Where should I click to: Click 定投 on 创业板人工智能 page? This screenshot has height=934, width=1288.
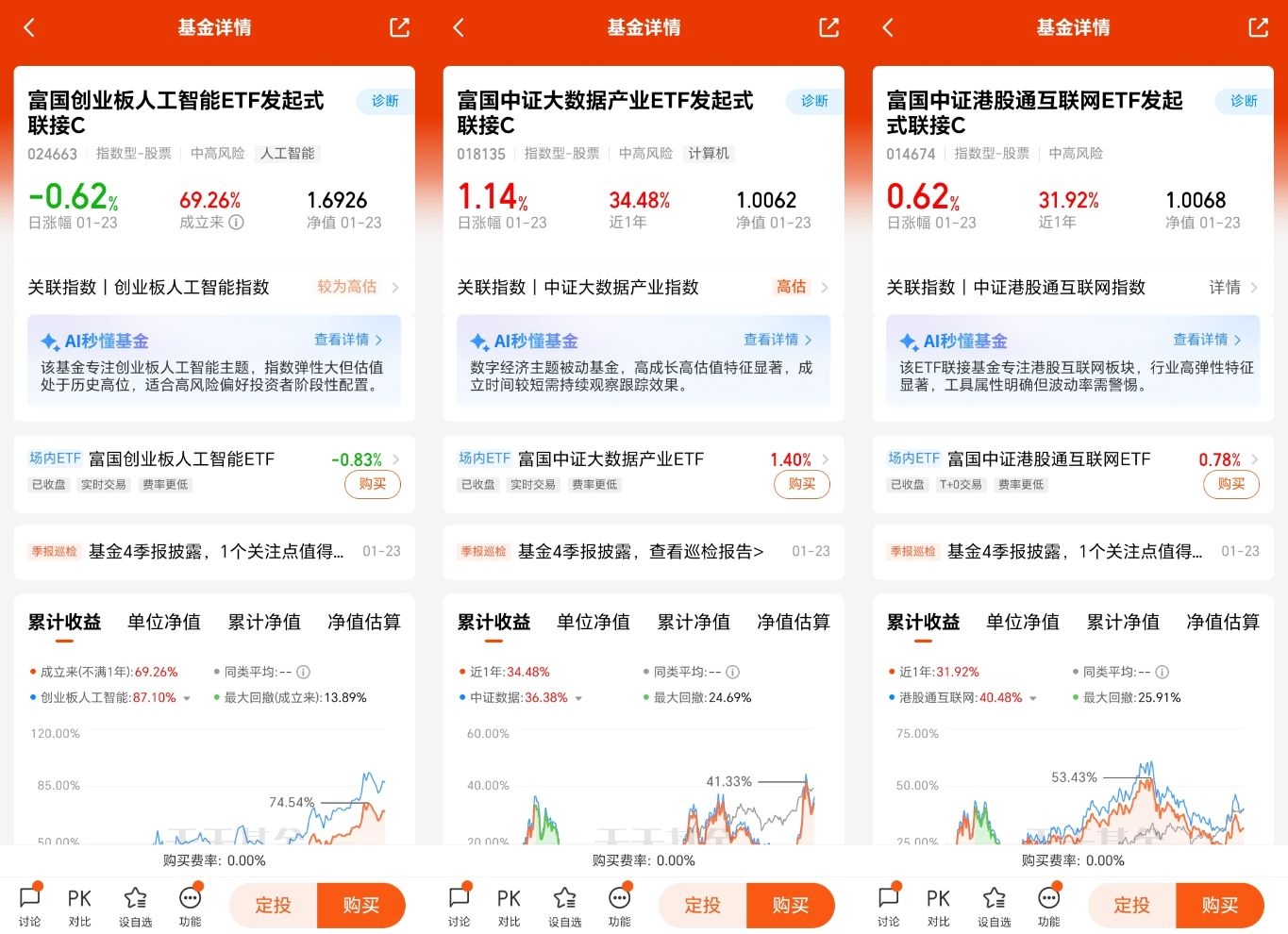pos(274,906)
